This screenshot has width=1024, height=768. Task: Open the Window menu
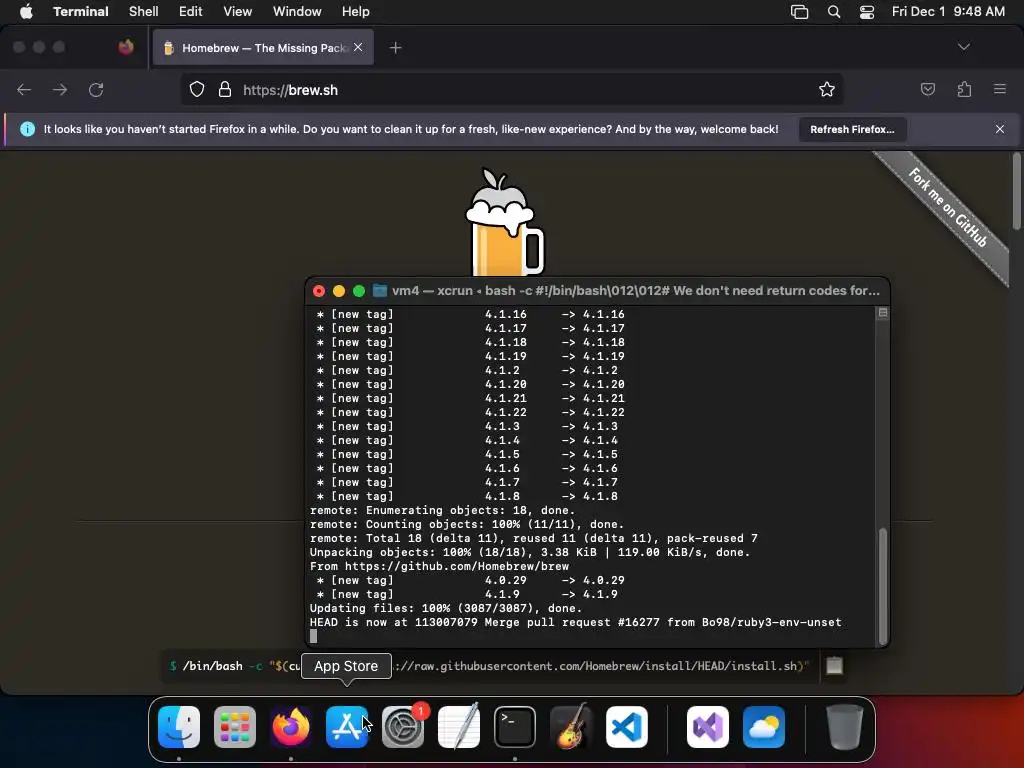(297, 12)
